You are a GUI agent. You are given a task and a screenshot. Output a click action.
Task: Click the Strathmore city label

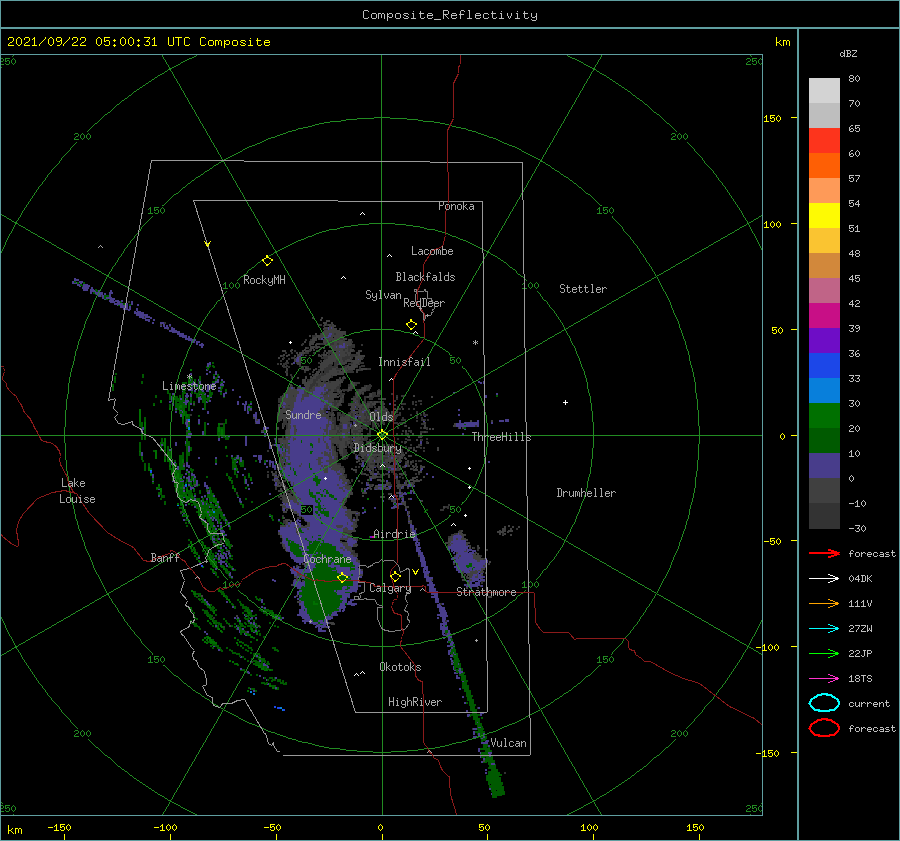coord(486,592)
